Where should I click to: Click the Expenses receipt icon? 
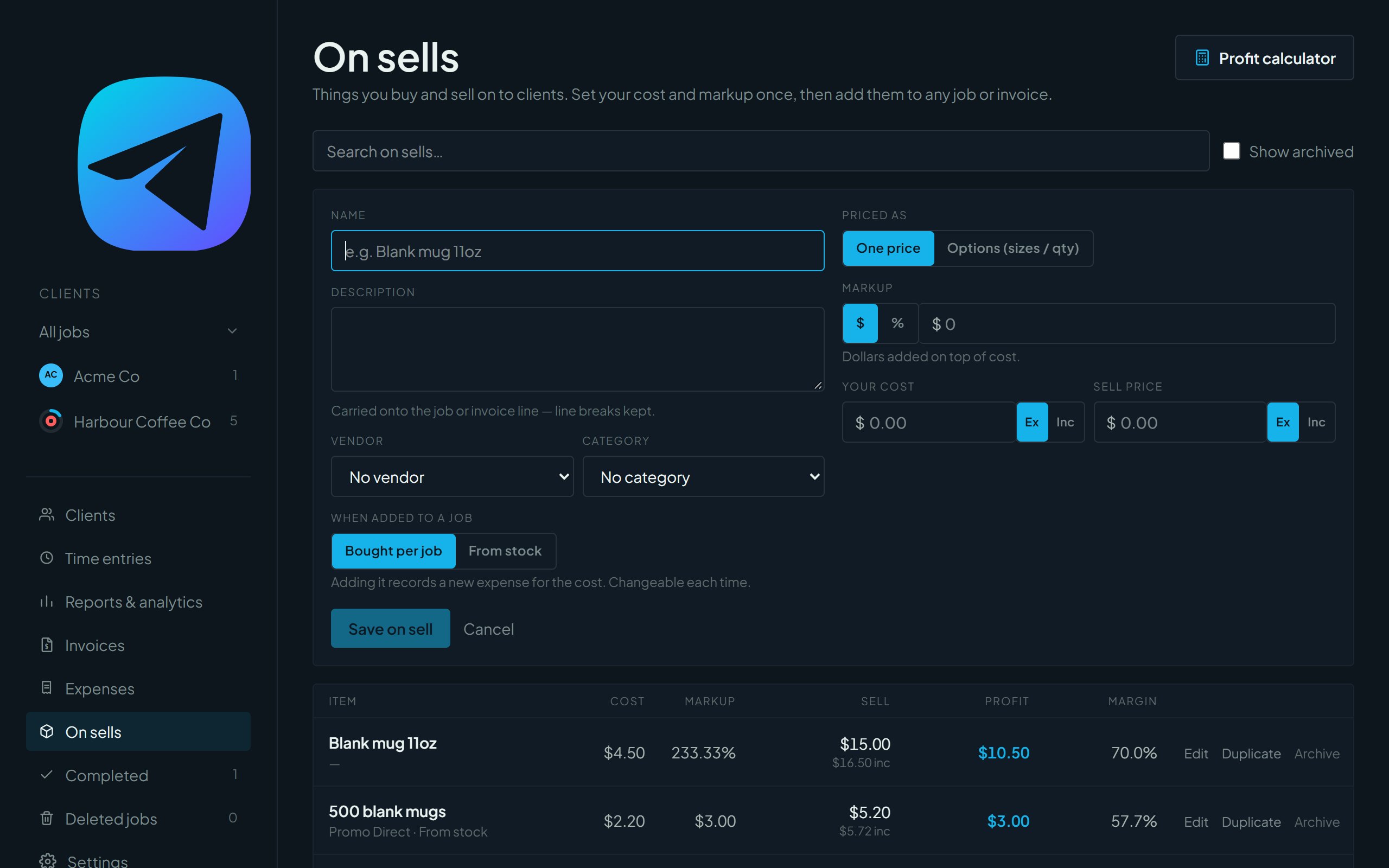pyautogui.click(x=47, y=688)
